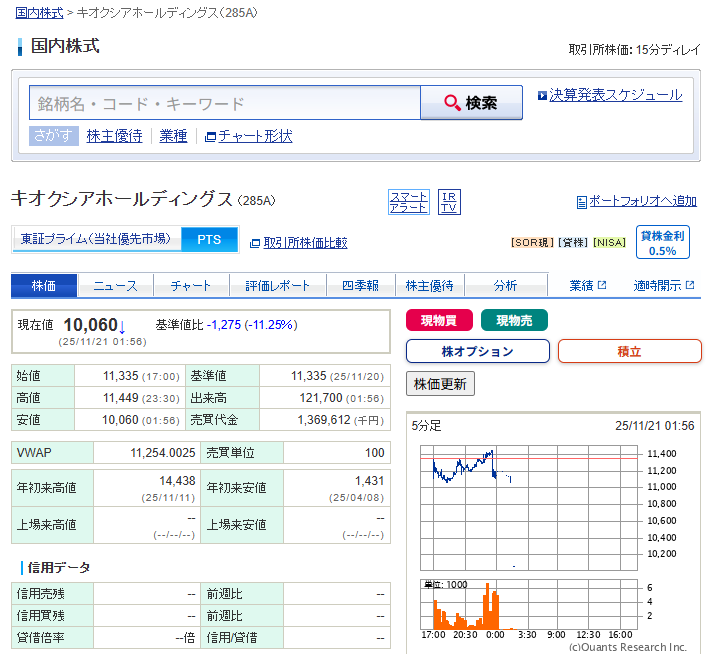Focus the 銘柄名・コード・キーワード search field
Viewport: 706px width, 654px height.
point(225,103)
